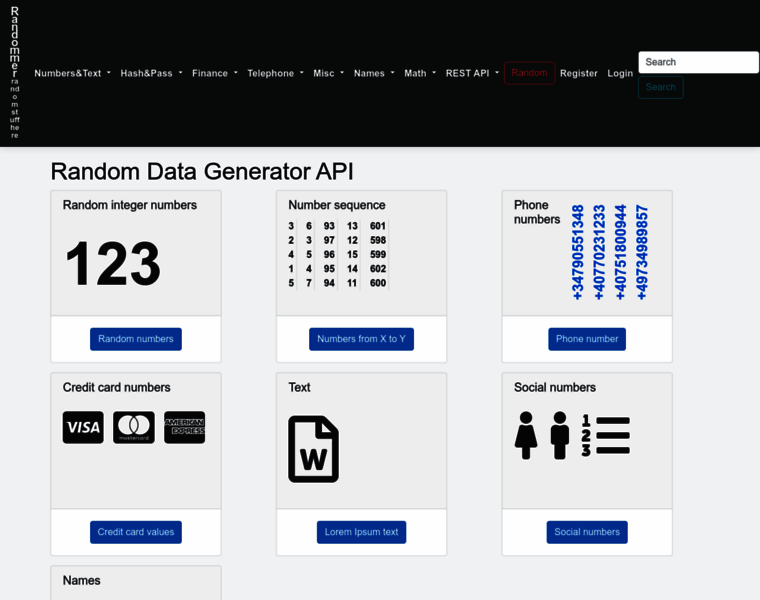Click the American Express card icon
Image resolution: width=760 pixels, height=600 pixels.
coord(185,427)
